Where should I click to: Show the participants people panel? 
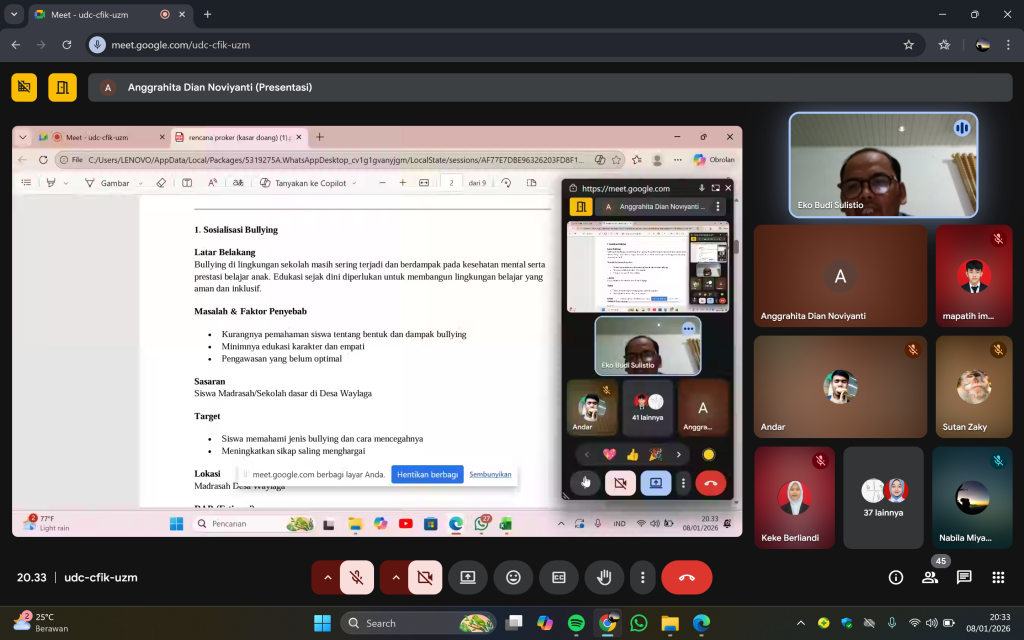pyautogui.click(x=930, y=578)
